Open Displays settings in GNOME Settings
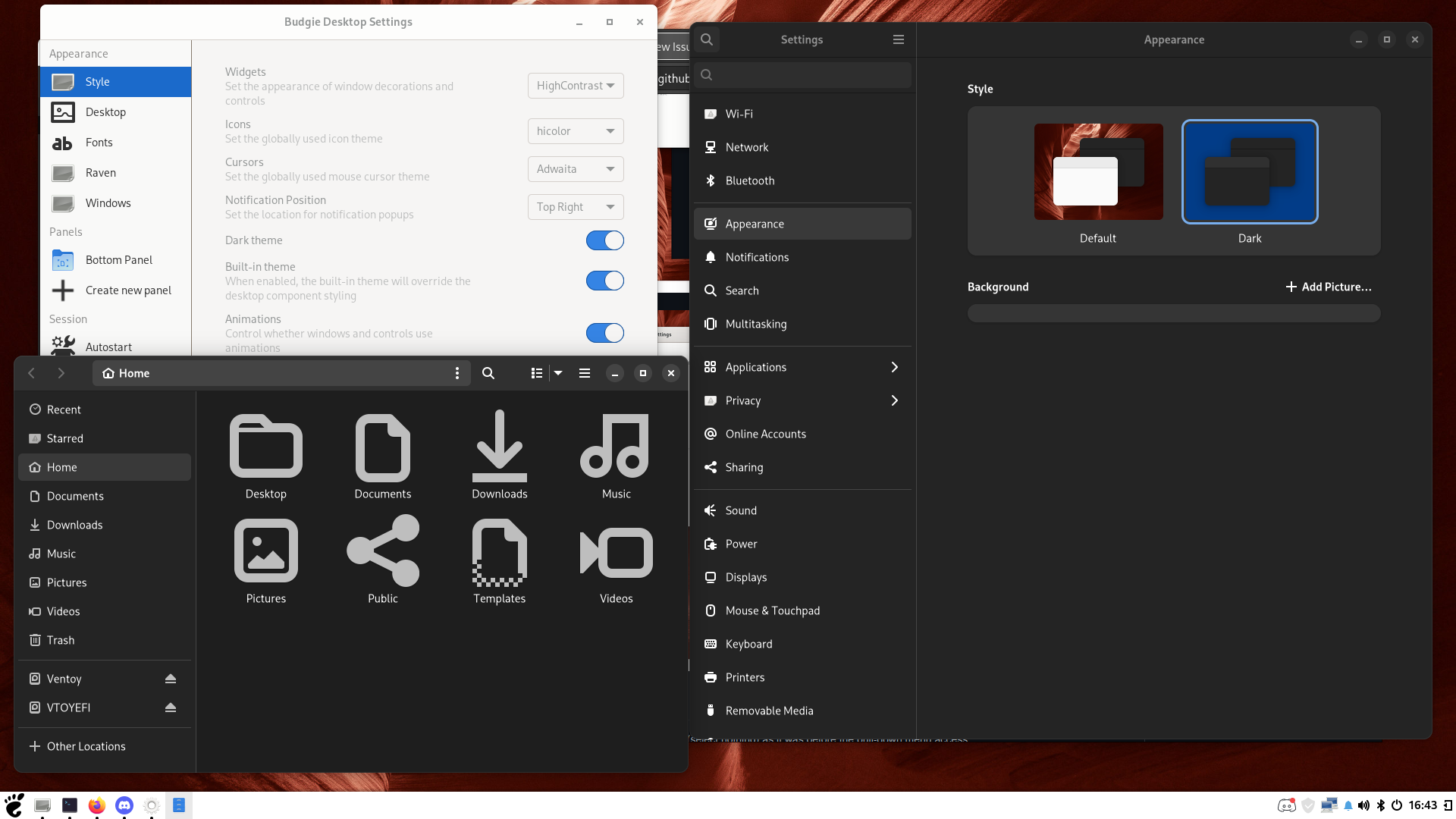The width and height of the screenshot is (1456, 819). pyautogui.click(x=746, y=577)
